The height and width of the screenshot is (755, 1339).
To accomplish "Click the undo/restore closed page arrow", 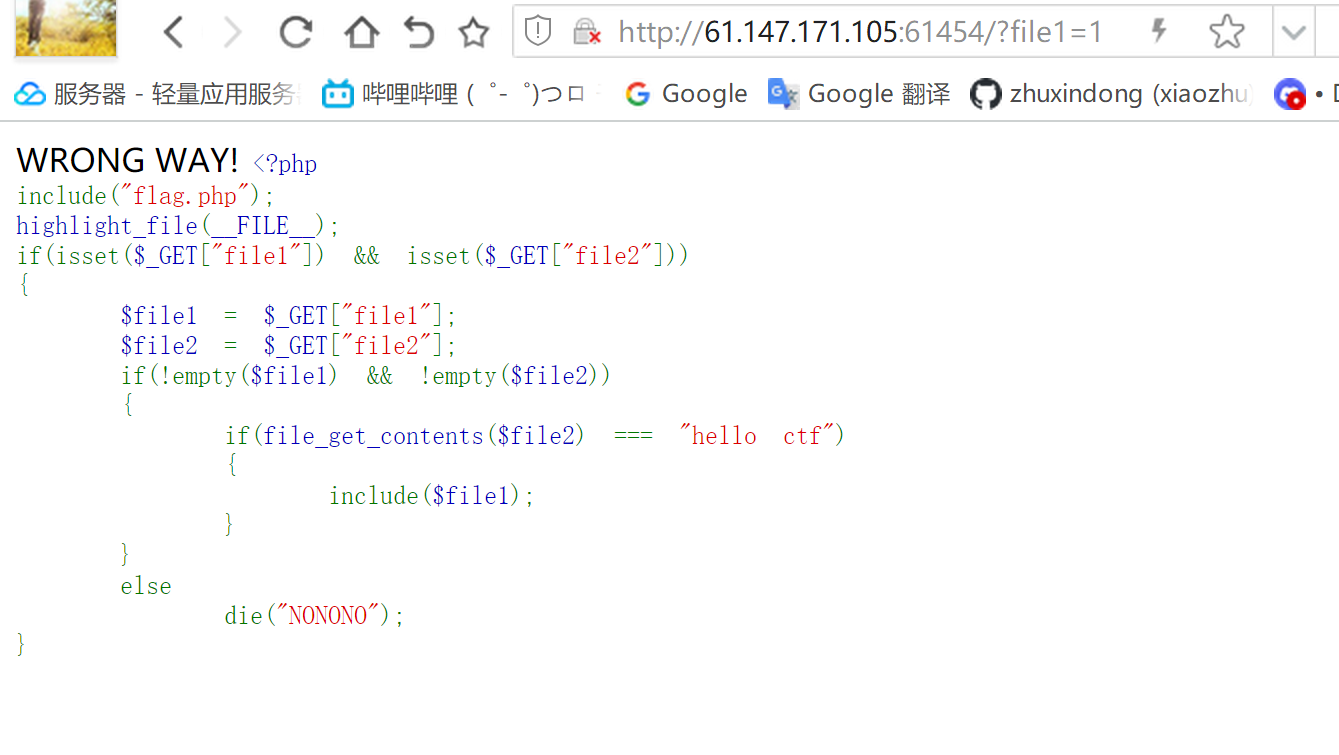I will point(418,33).
